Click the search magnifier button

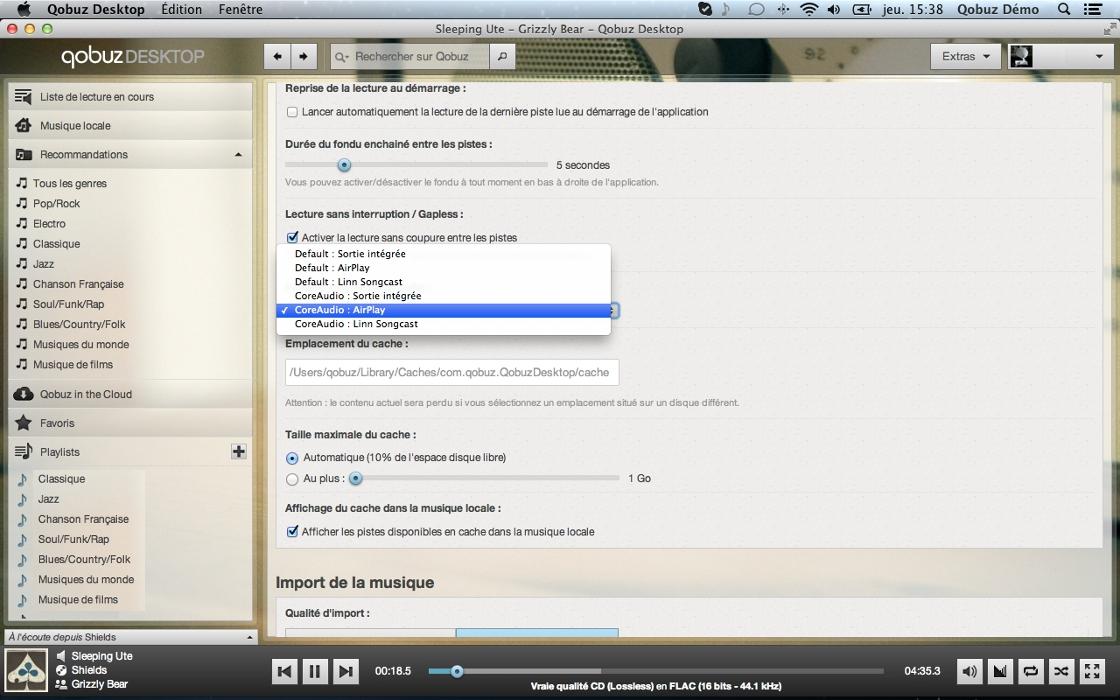pyautogui.click(x=502, y=56)
